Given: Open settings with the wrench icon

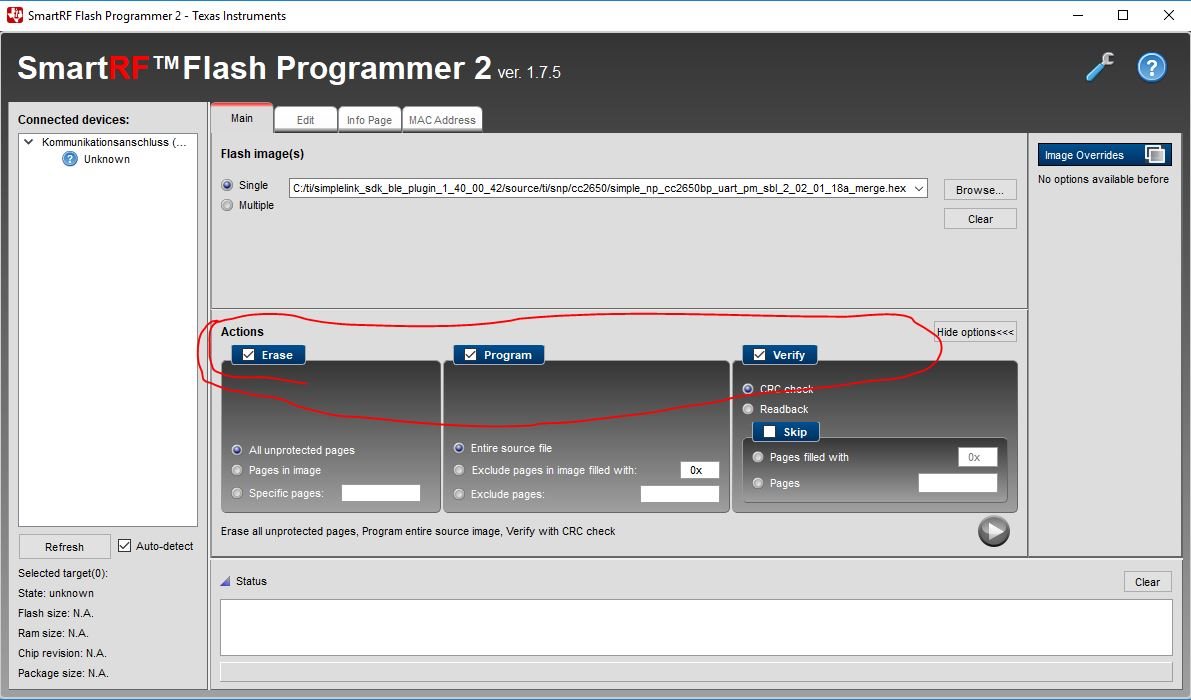Looking at the screenshot, I should pos(1099,66).
